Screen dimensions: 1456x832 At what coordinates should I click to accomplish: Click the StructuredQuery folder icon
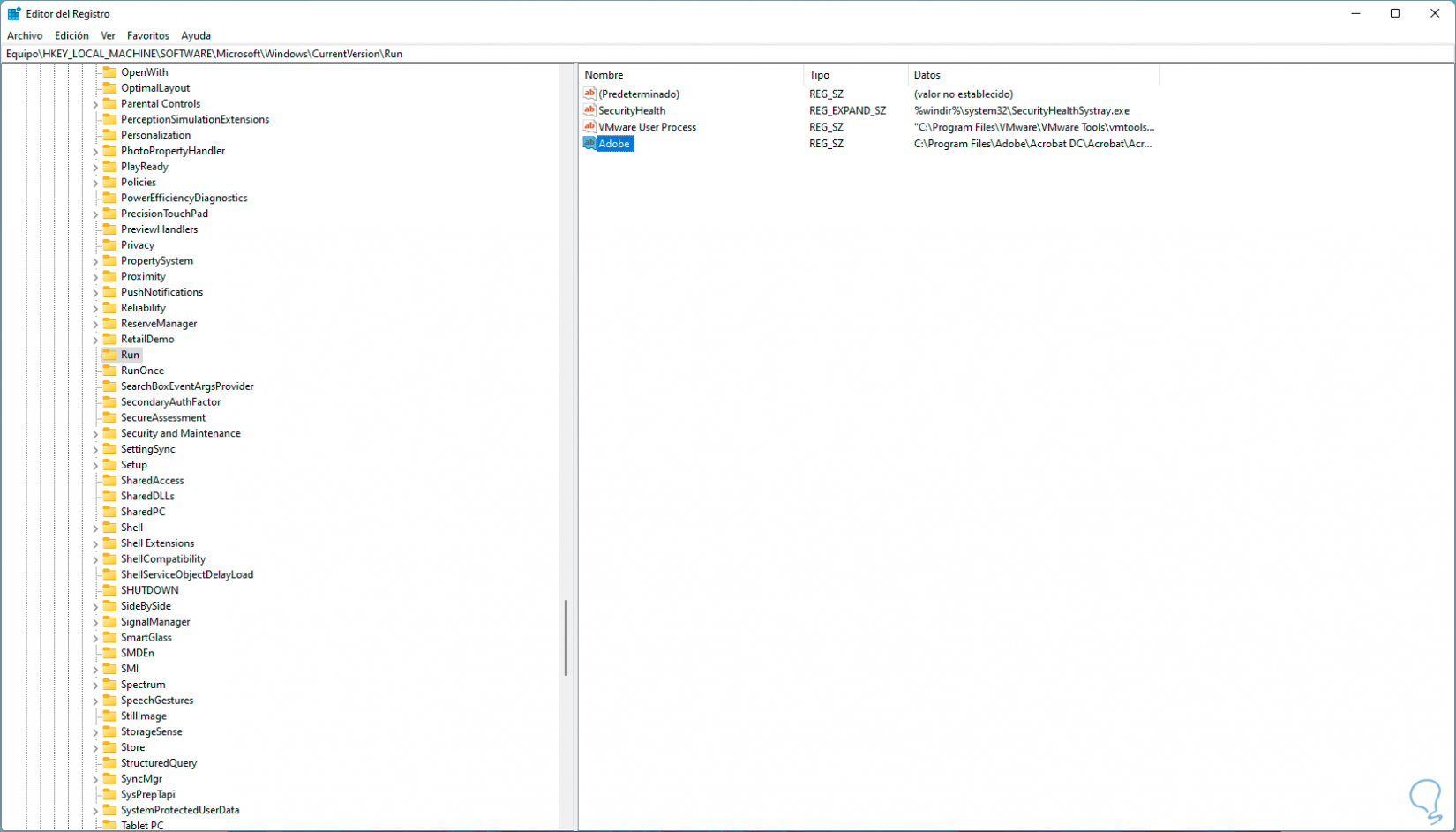pos(109,763)
